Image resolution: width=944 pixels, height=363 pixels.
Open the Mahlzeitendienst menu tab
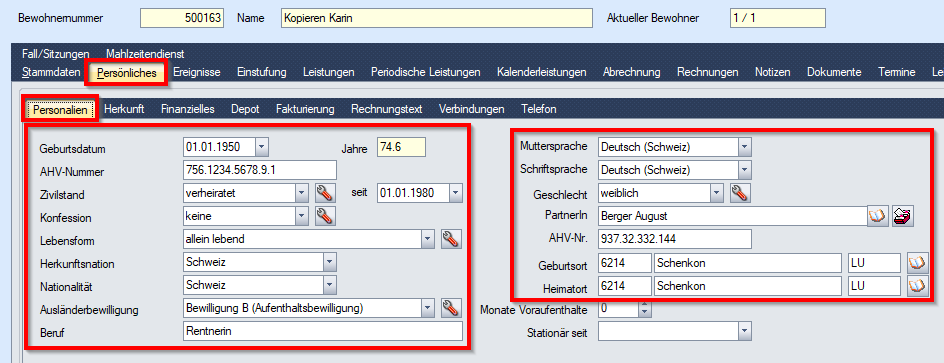[145, 54]
